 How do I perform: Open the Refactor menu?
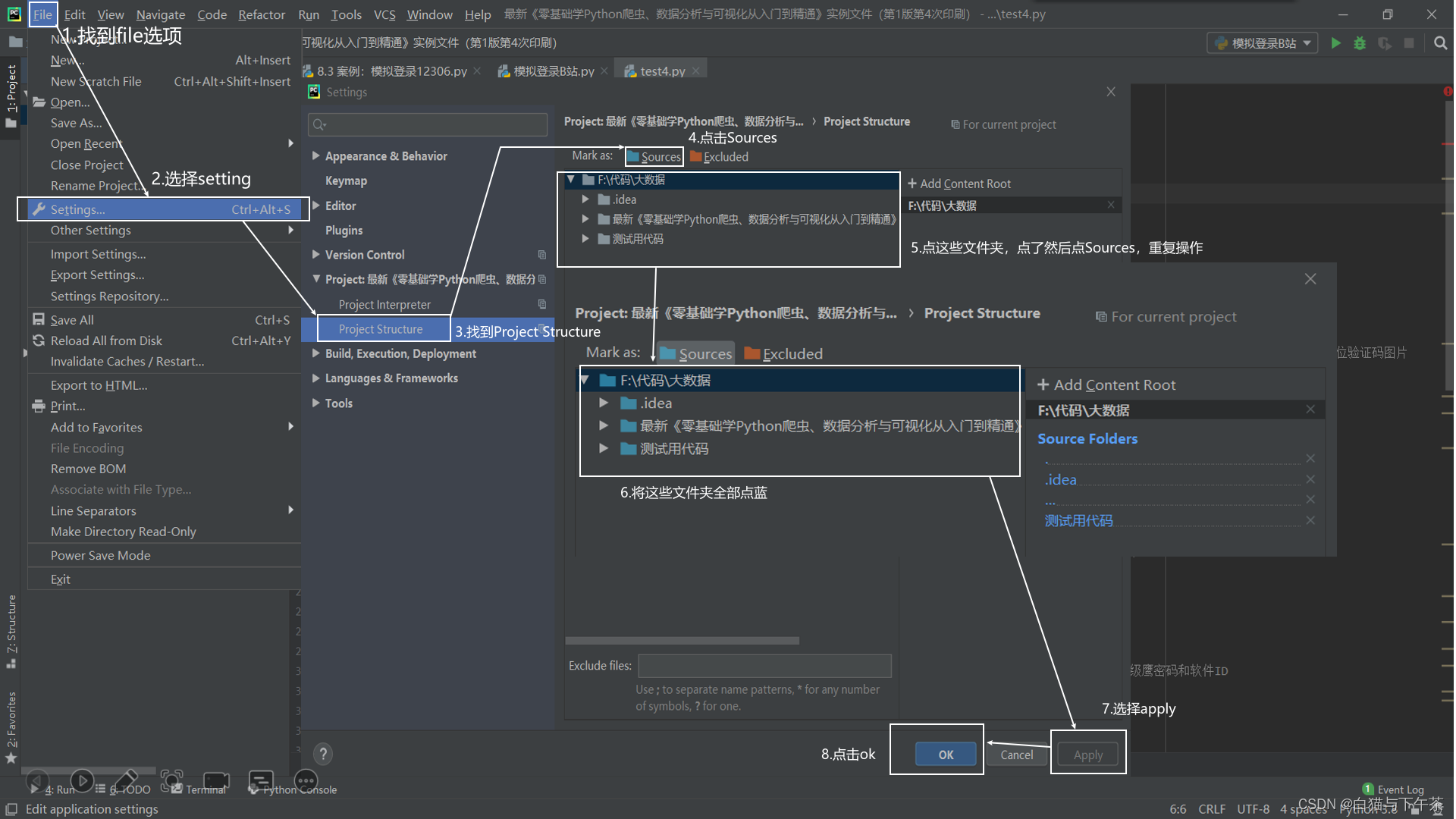[x=261, y=14]
